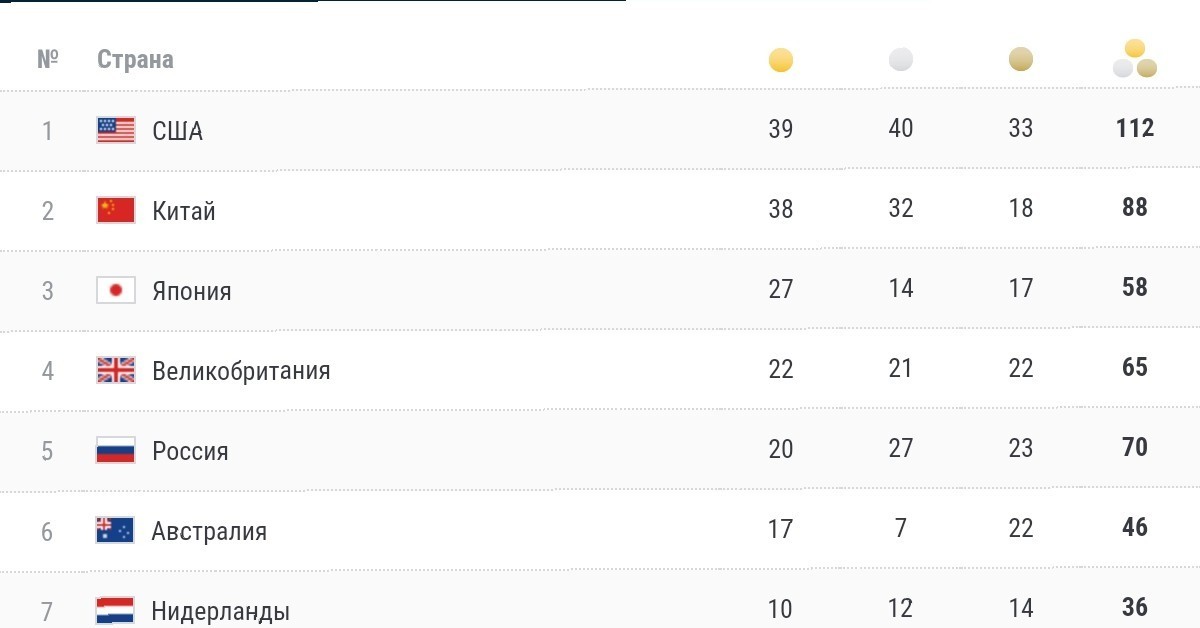Select the Австралия country name
This screenshot has width=1200, height=628.
(209, 531)
